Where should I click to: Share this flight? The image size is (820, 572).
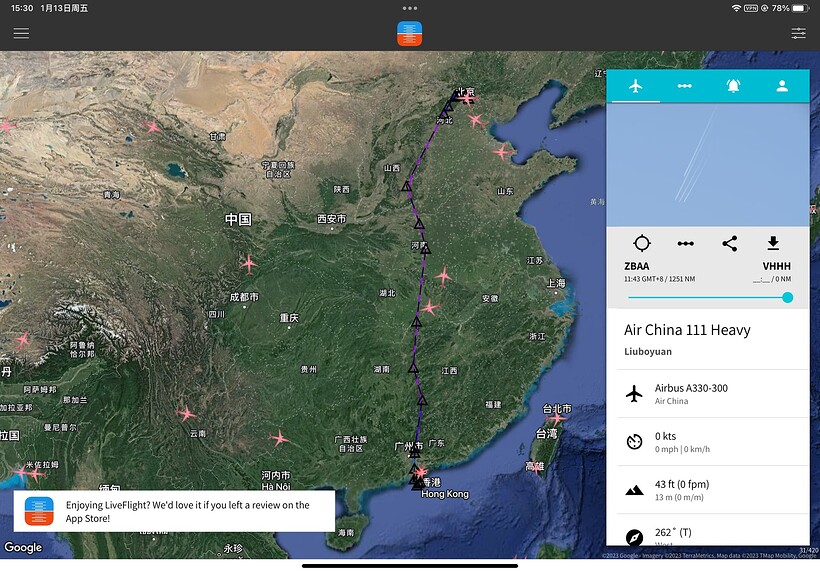[730, 243]
